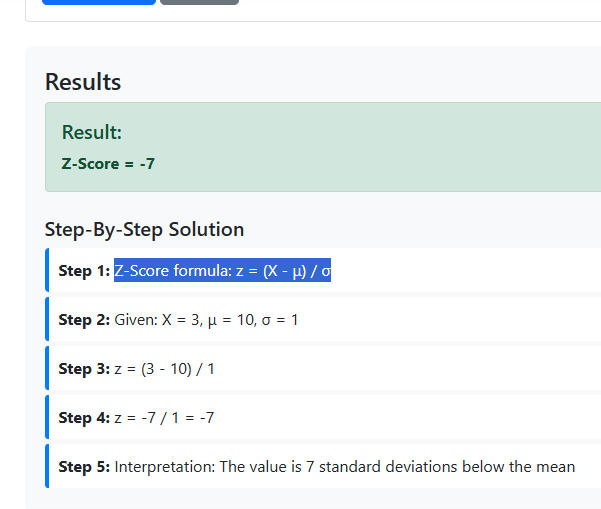Click the highlighted Z-Score formula text
The width and height of the screenshot is (601, 509).
[223, 271]
